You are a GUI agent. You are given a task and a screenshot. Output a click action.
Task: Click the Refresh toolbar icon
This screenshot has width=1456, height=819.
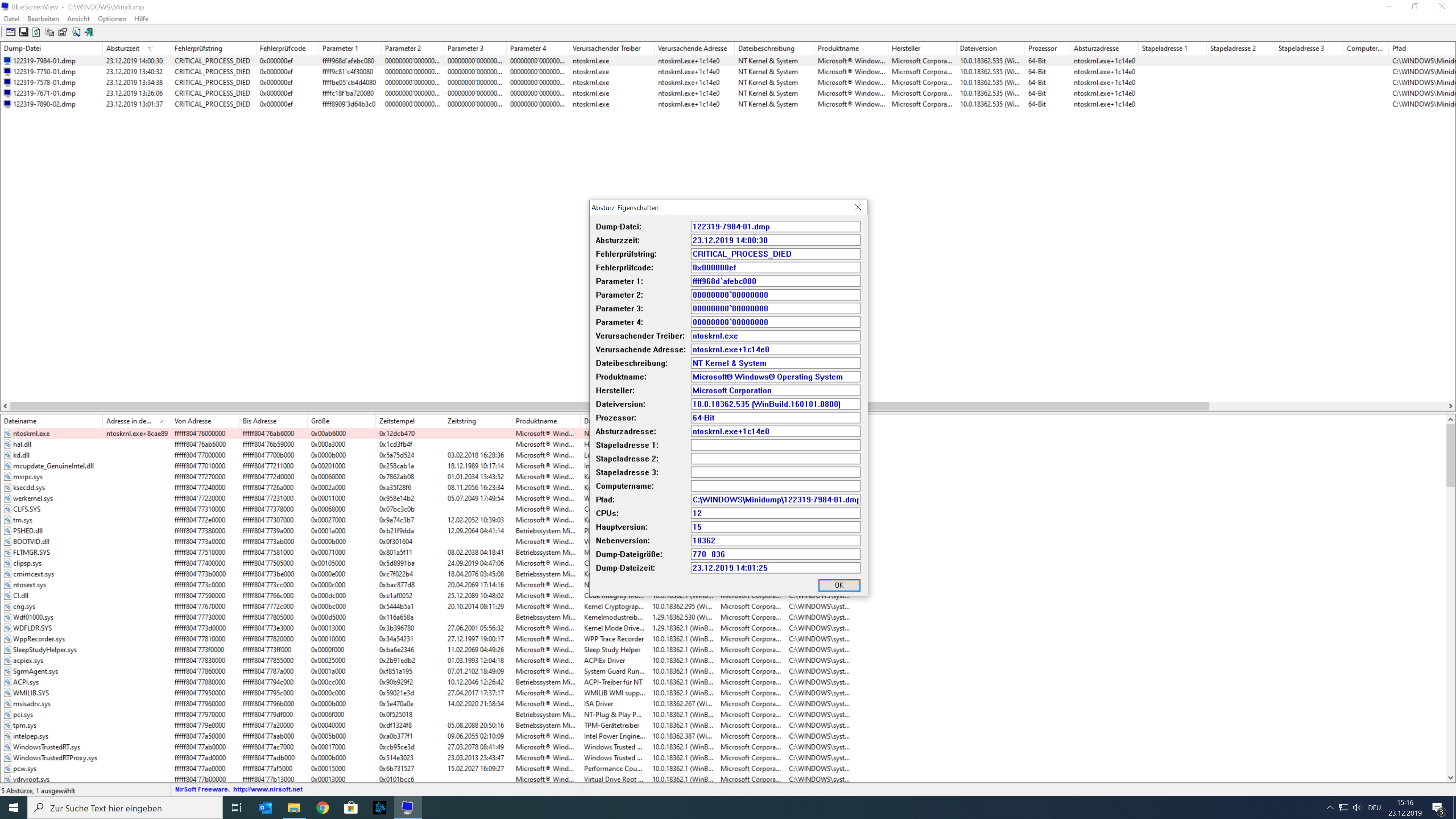pos(37,32)
